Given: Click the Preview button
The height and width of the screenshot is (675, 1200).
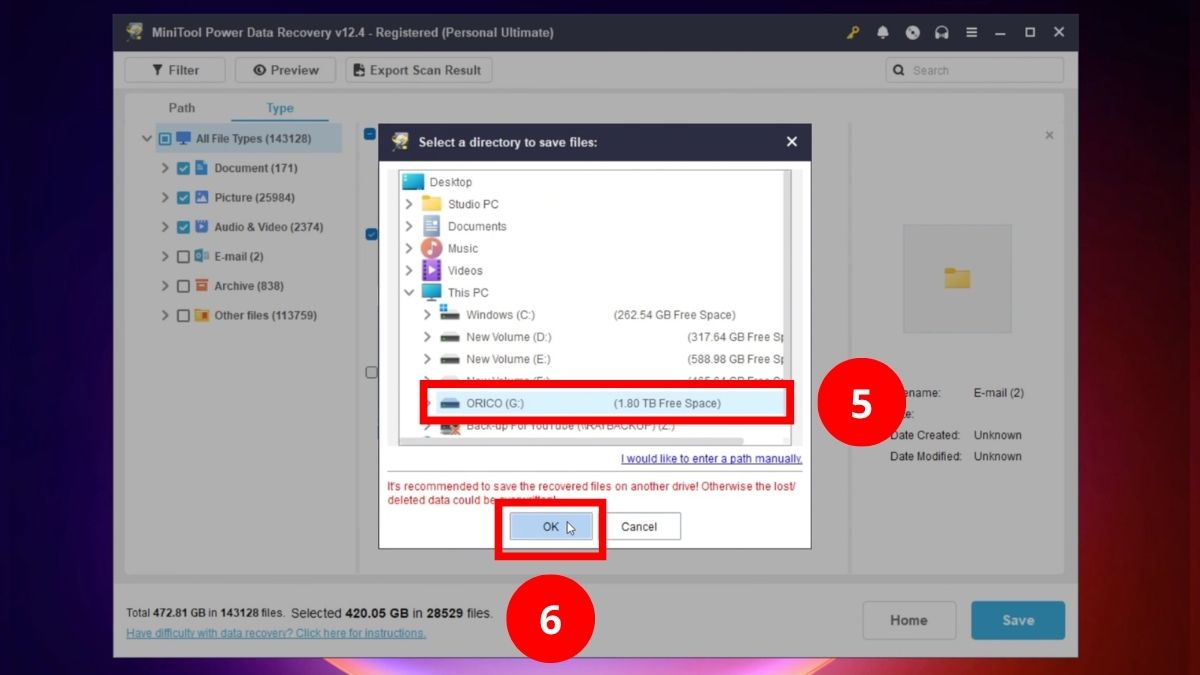Looking at the screenshot, I should pyautogui.click(x=286, y=70).
